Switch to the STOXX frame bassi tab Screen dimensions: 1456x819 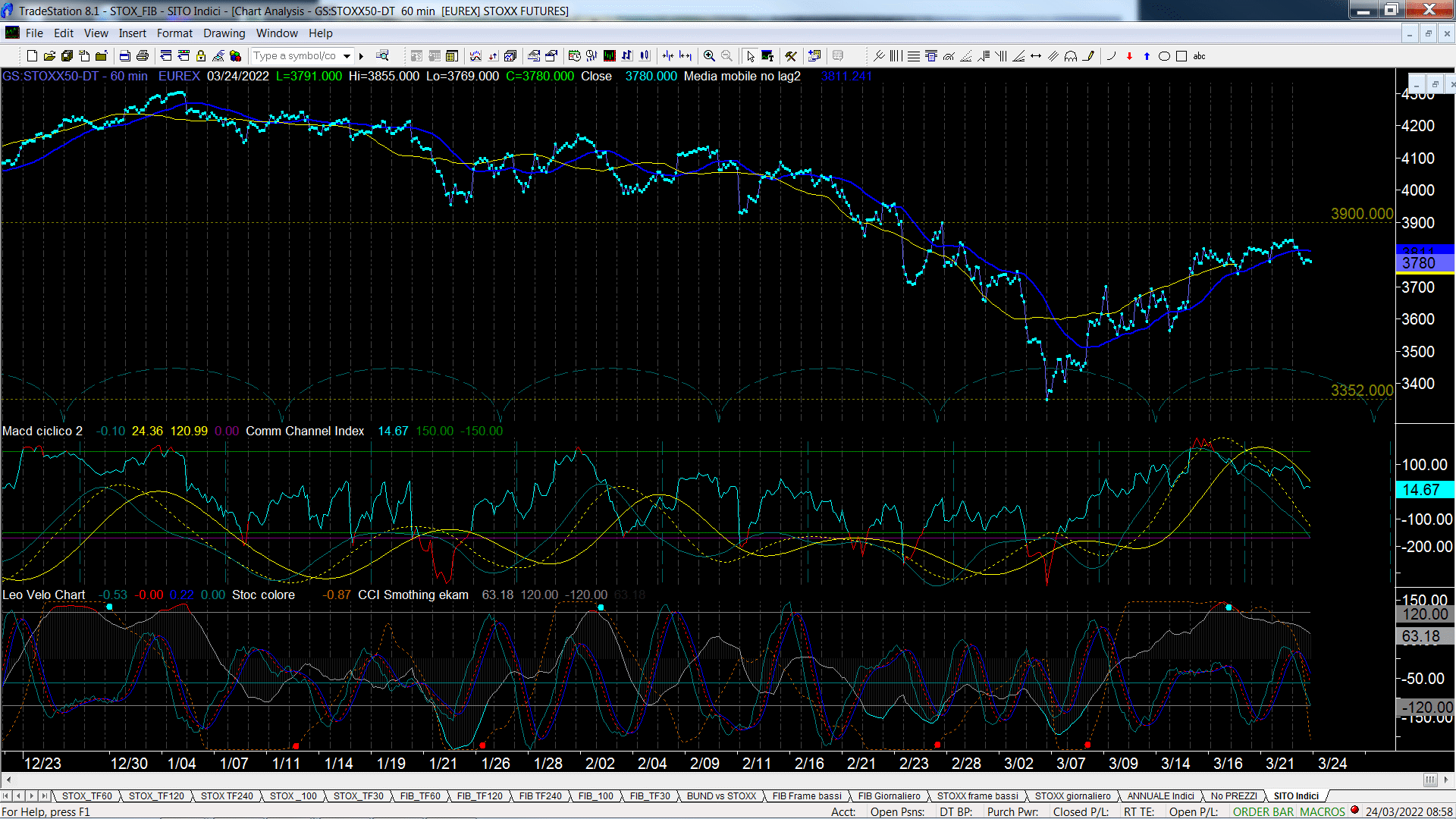pos(977,795)
